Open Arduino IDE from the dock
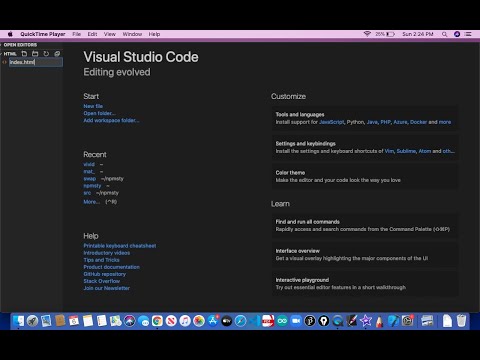Image resolution: width=480 pixels, height=360 pixels. [x=282, y=321]
